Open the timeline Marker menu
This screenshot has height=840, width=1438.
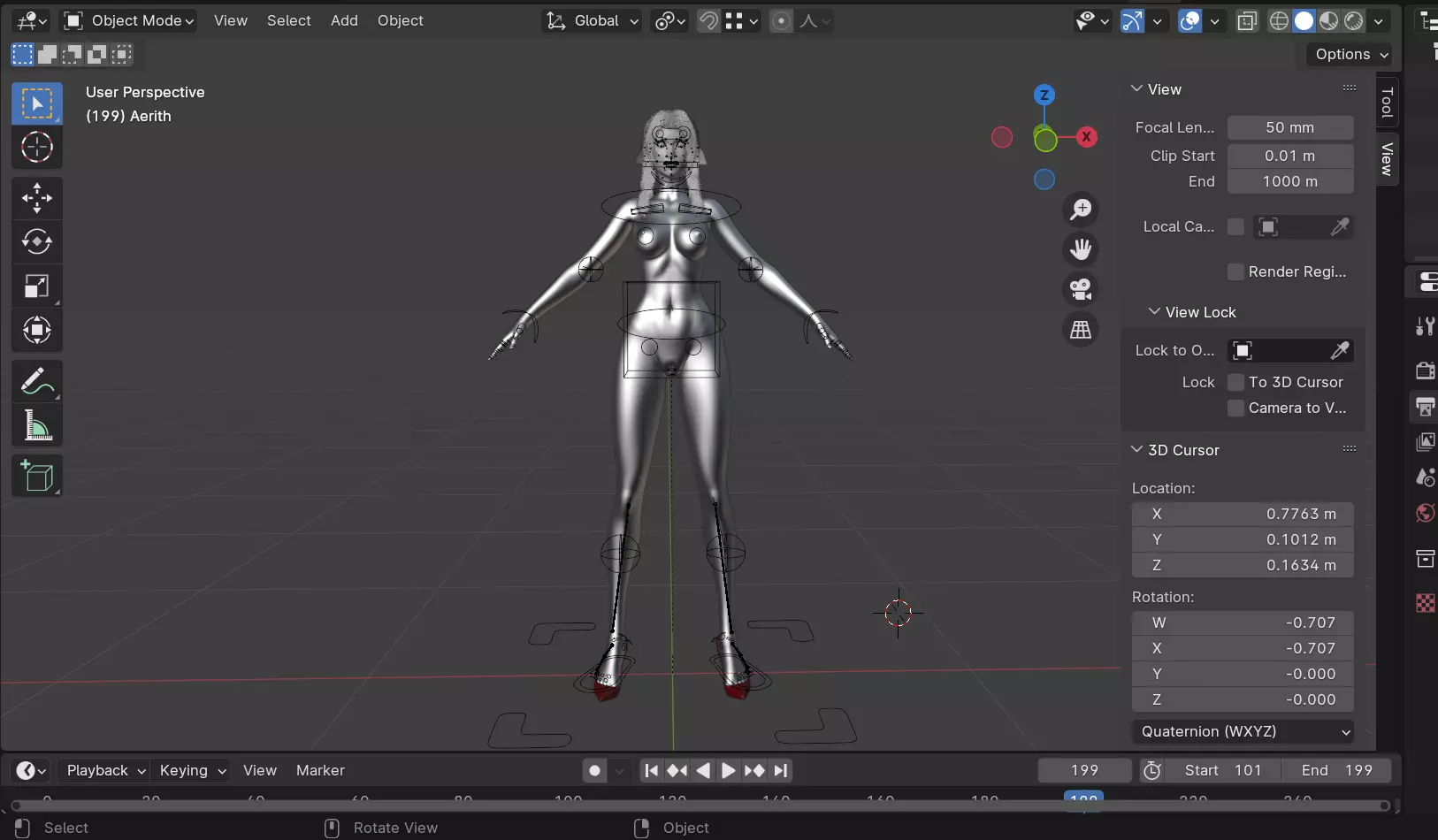pyautogui.click(x=320, y=771)
